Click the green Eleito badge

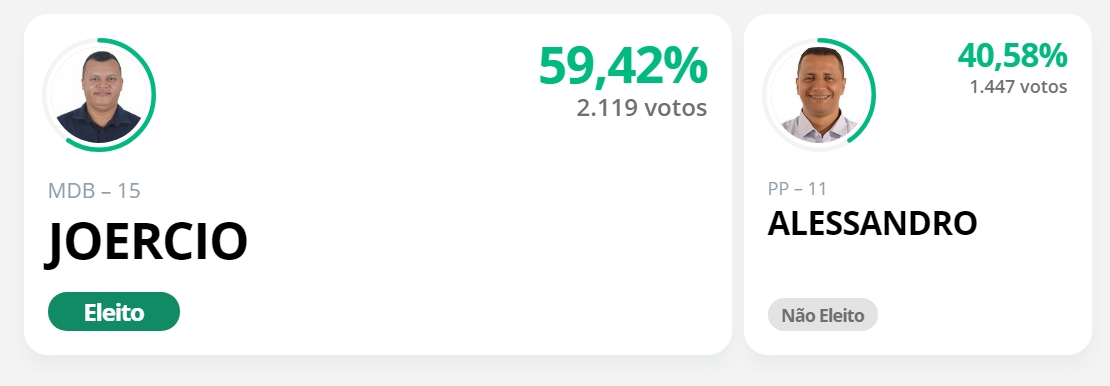(x=114, y=312)
